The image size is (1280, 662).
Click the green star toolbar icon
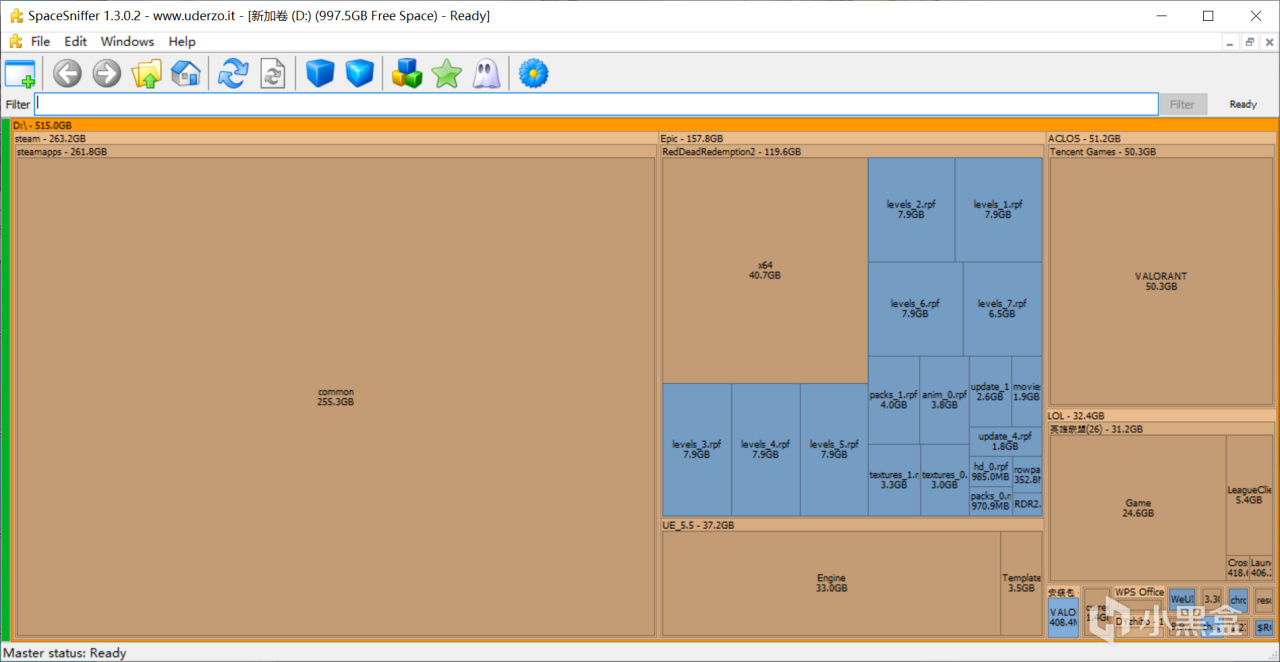(446, 73)
